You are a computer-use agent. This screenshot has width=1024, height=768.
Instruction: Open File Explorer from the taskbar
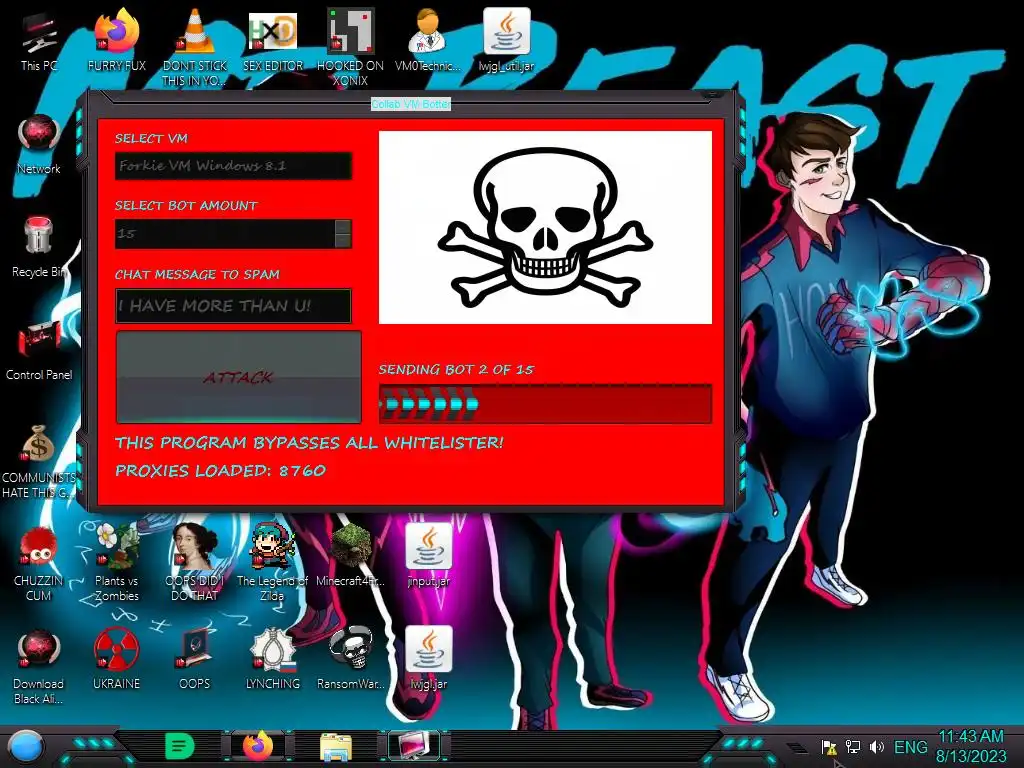click(x=336, y=747)
